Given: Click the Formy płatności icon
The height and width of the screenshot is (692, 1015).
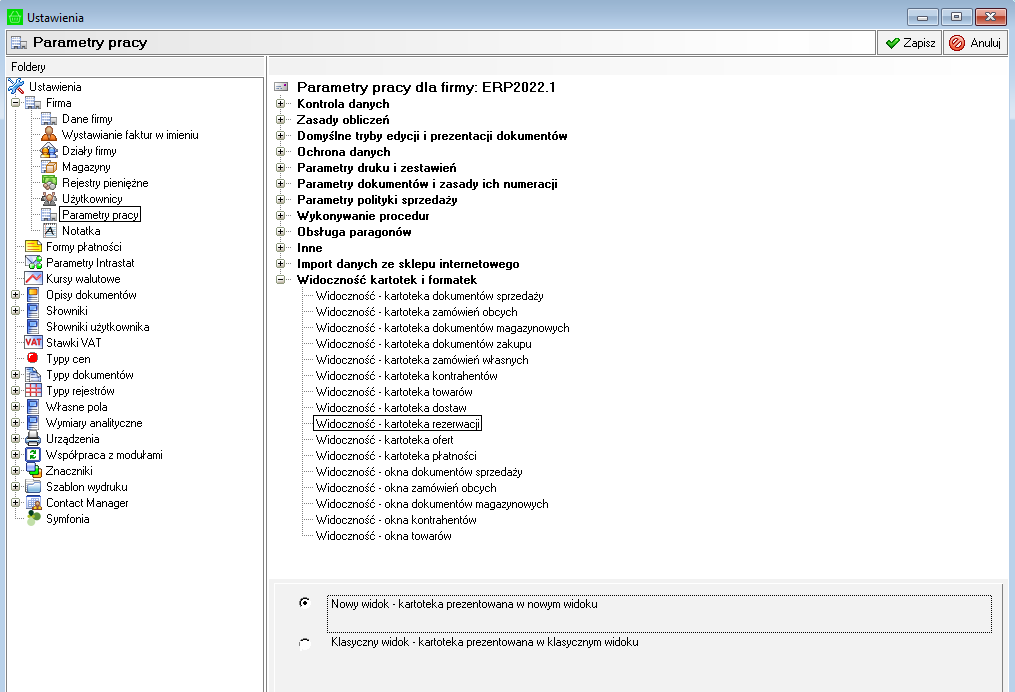Looking at the screenshot, I should click(33, 247).
